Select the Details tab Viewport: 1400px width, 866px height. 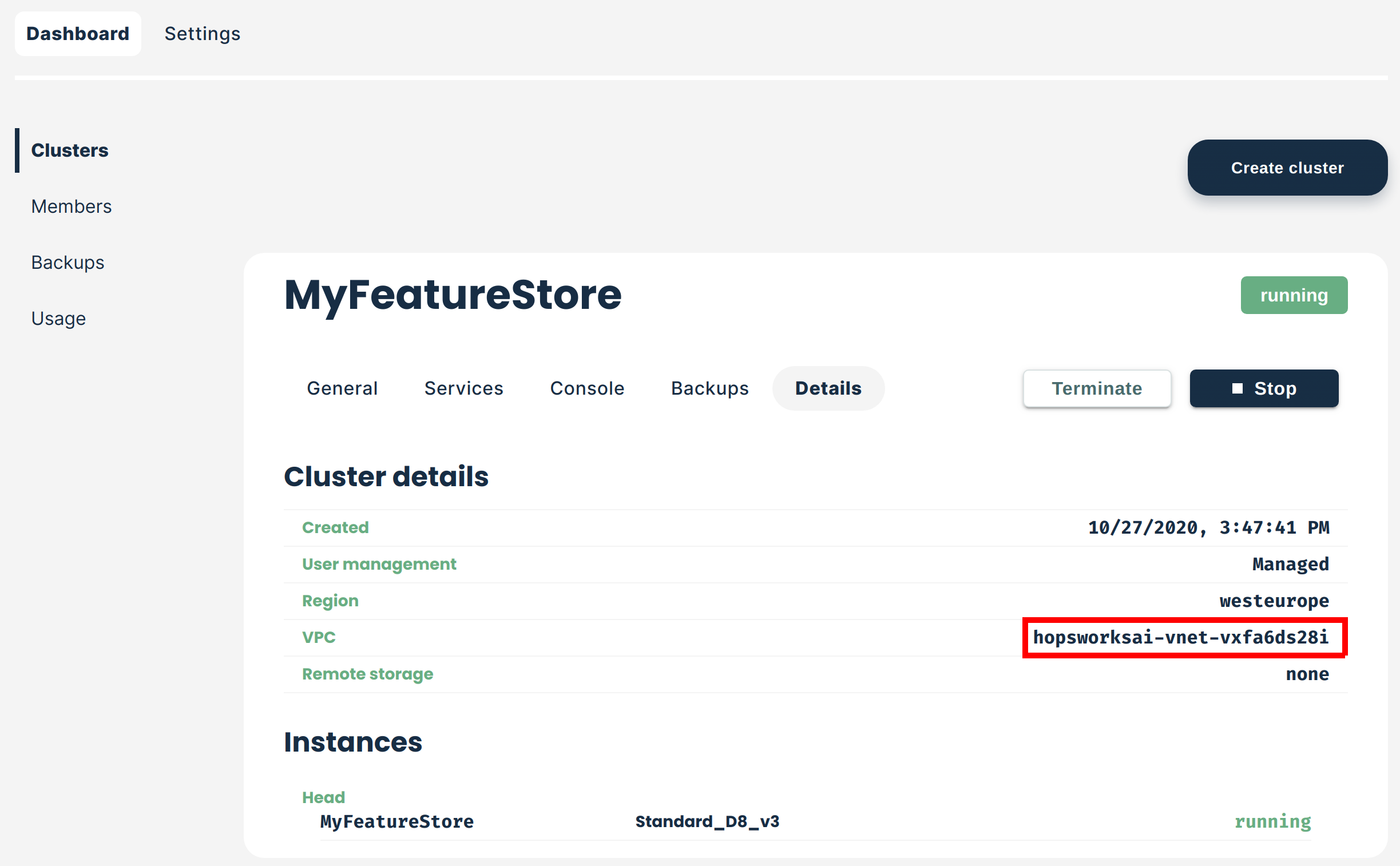(x=828, y=388)
